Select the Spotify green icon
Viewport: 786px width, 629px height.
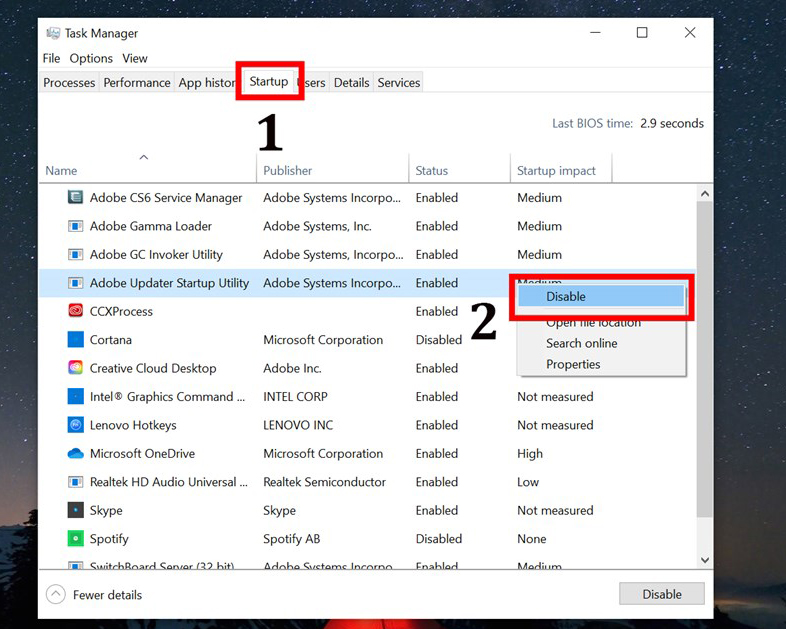(x=75, y=538)
